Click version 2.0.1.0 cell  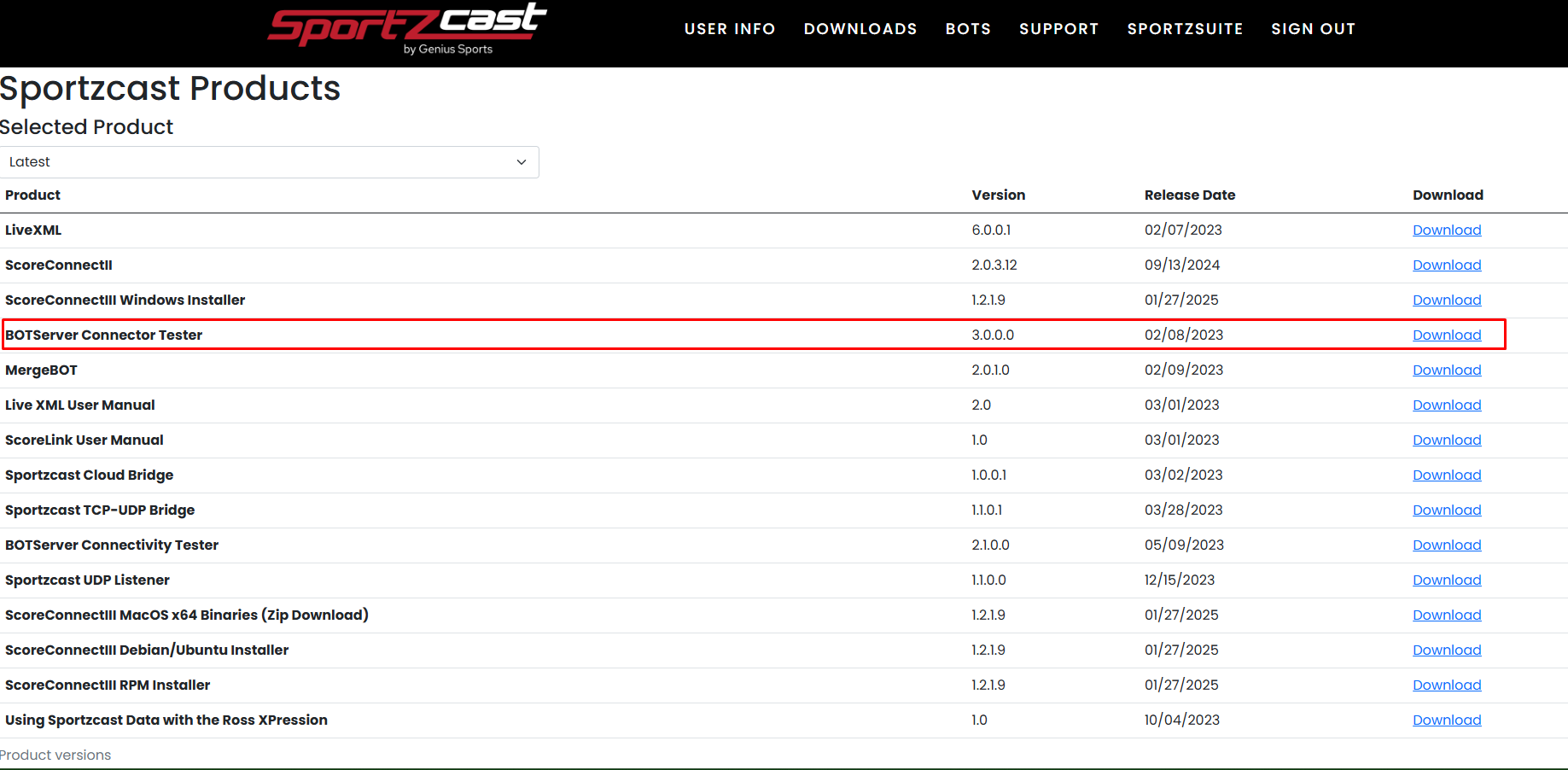coord(990,370)
